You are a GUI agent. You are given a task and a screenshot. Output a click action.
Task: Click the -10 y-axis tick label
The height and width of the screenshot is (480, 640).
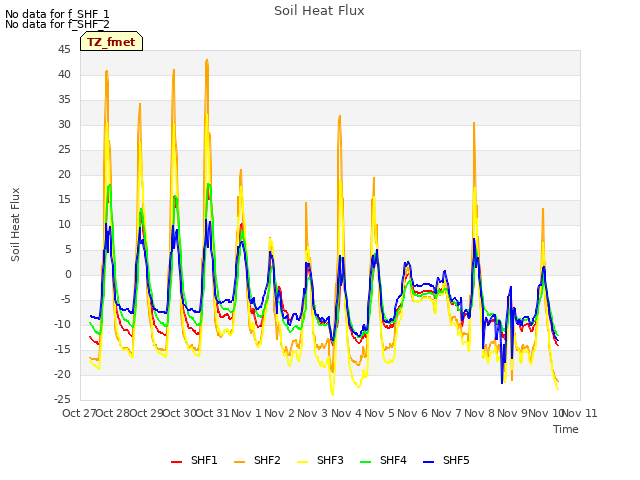tap(62, 324)
